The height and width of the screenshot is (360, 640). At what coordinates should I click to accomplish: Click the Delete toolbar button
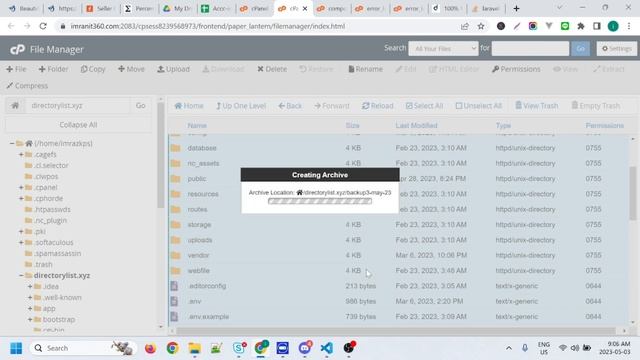(x=272, y=69)
